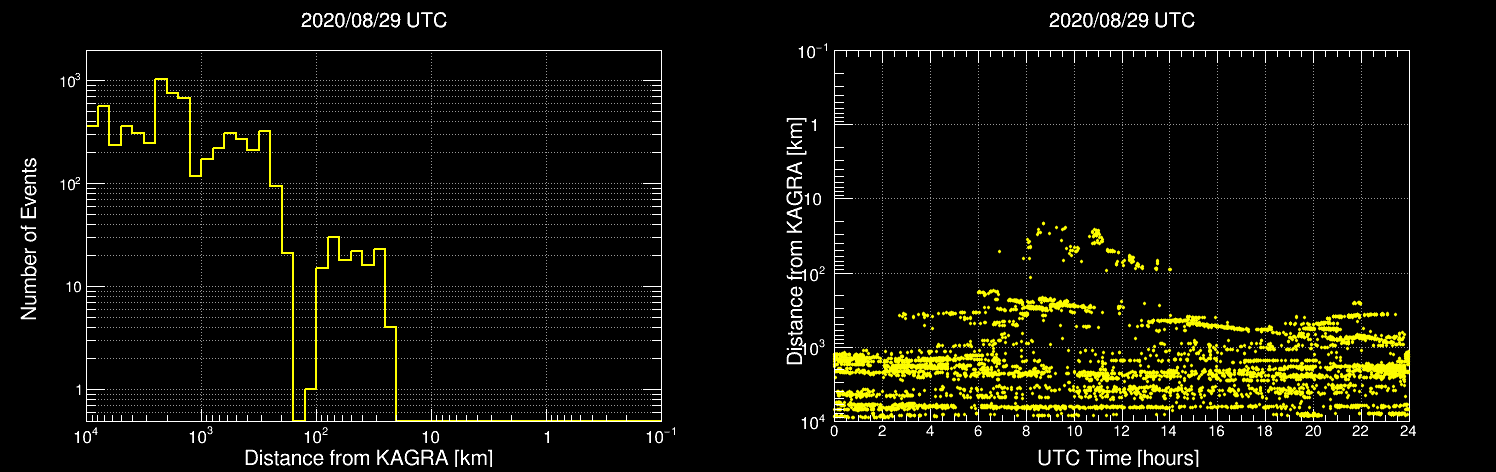Click the histogram title "2020/08/29 UTC"
The height and width of the screenshot is (472, 1496).
pyautogui.click(x=374, y=21)
